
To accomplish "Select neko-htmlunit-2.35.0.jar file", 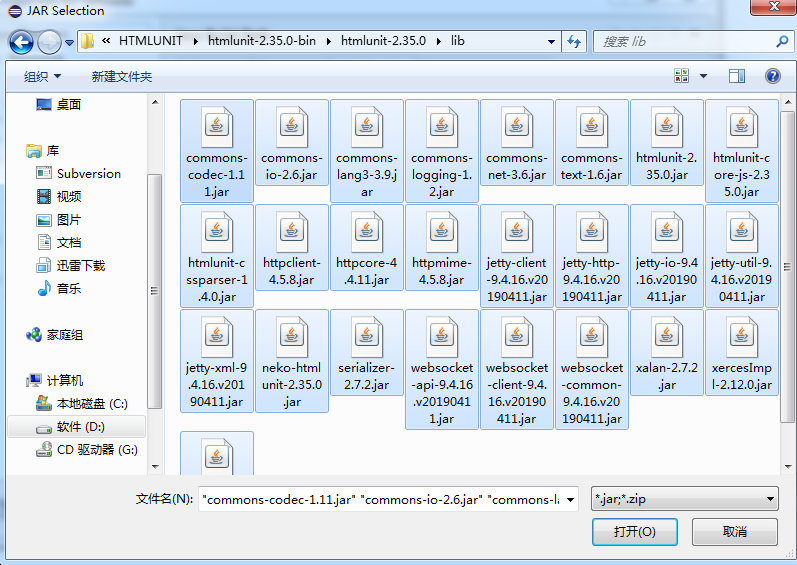I will [292, 361].
